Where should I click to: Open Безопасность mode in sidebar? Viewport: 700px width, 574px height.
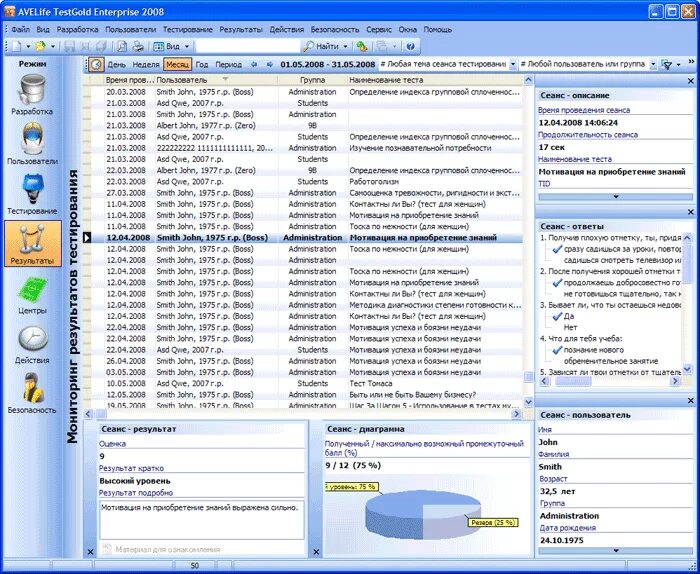[x=32, y=393]
